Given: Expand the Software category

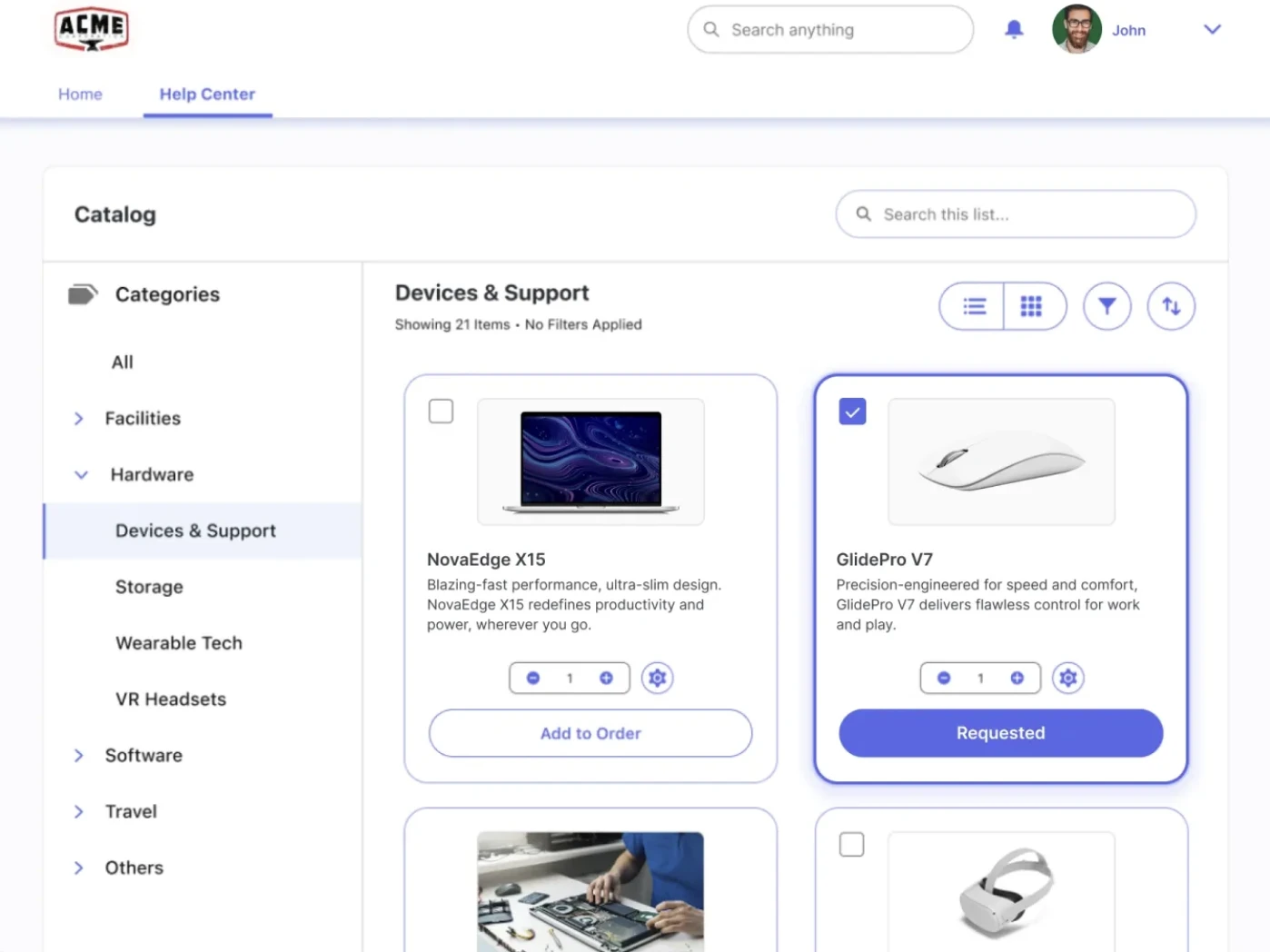Looking at the screenshot, I should [78, 756].
